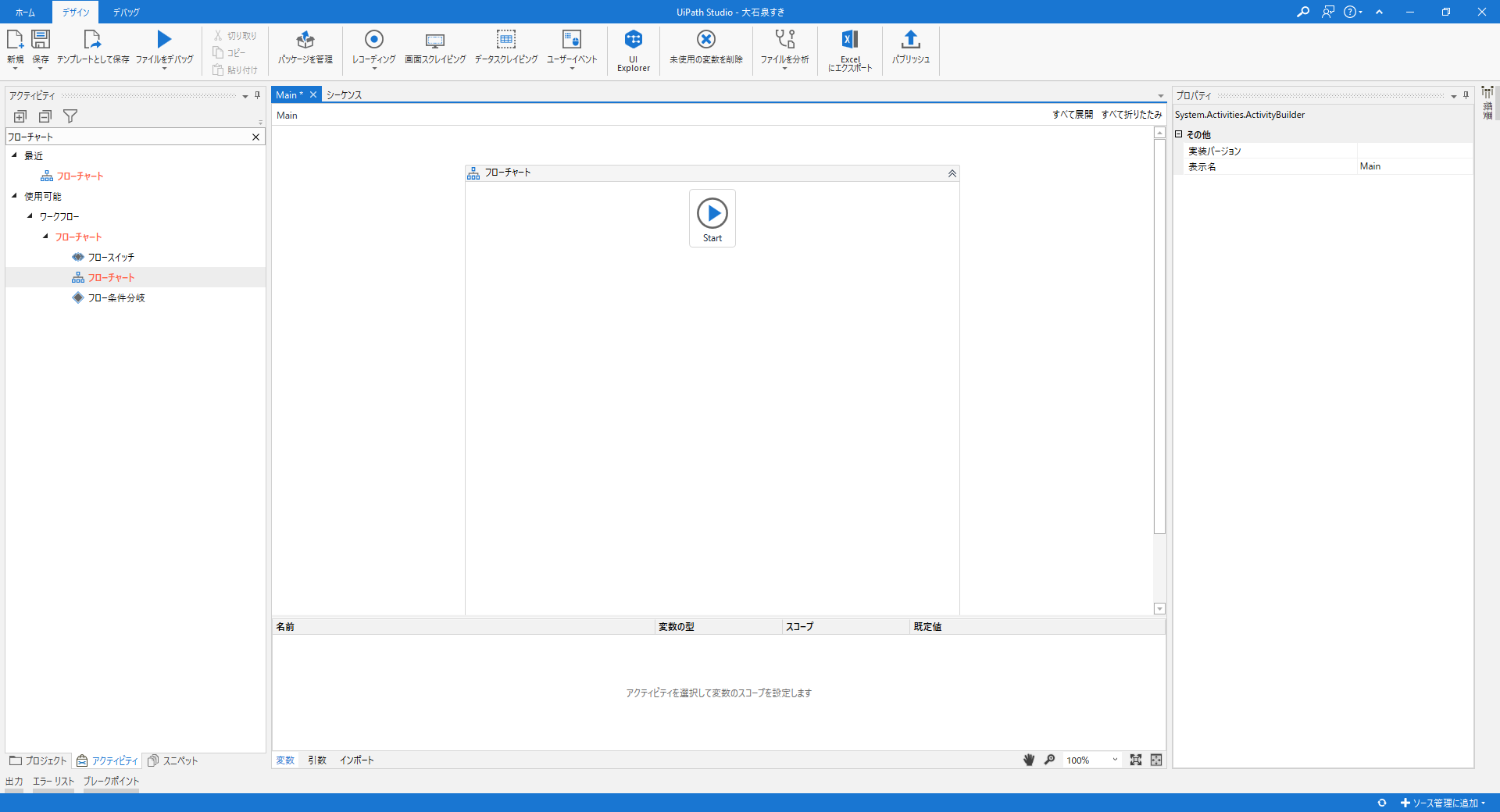The width and height of the screenshot is (1500, 812).
Task: Close the Main document tab
Action: pyautogui.click(x=313, y=94)
